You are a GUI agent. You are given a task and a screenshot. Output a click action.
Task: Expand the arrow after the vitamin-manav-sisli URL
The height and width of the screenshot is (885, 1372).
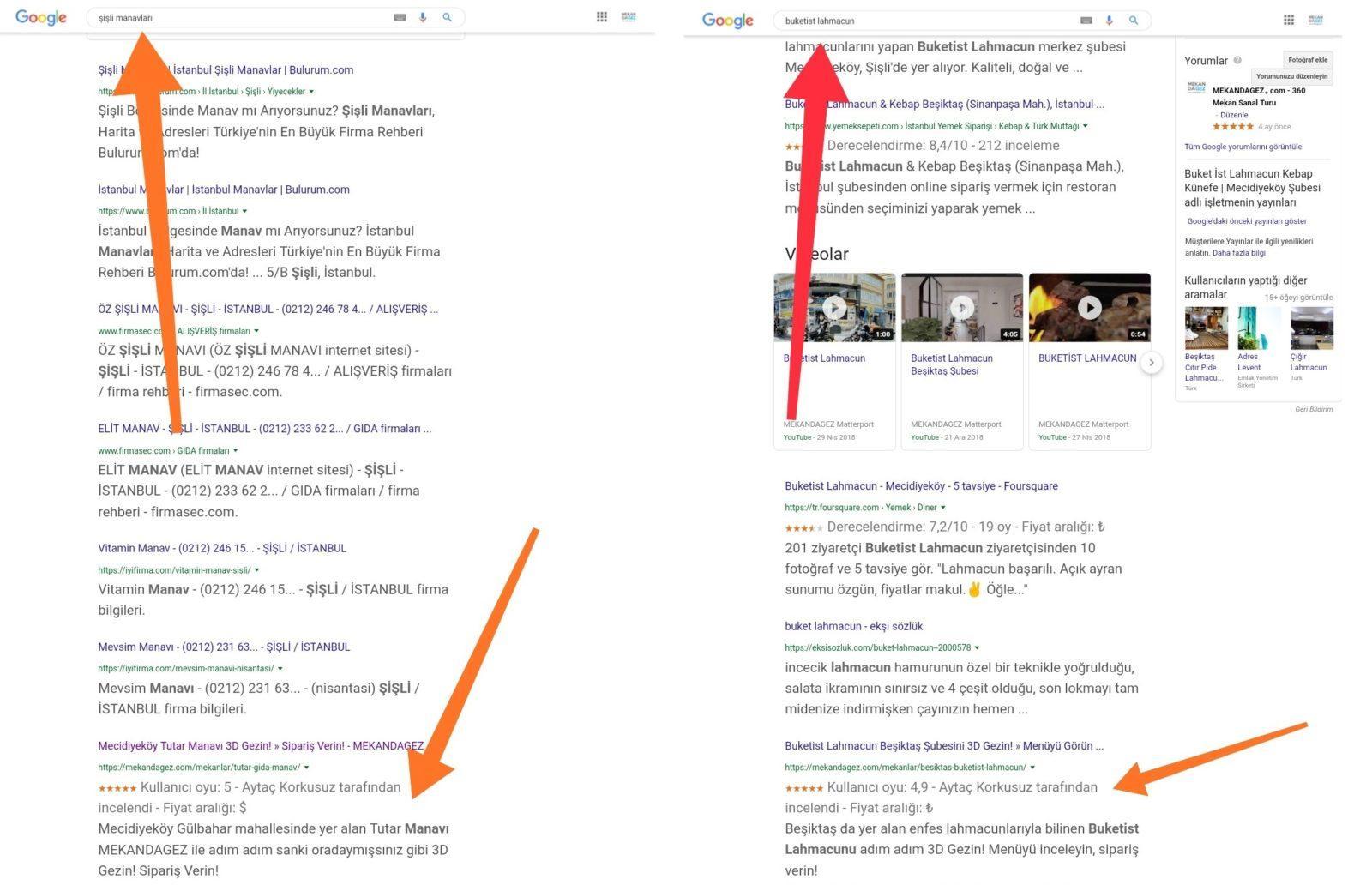click(x=257, y=570)
